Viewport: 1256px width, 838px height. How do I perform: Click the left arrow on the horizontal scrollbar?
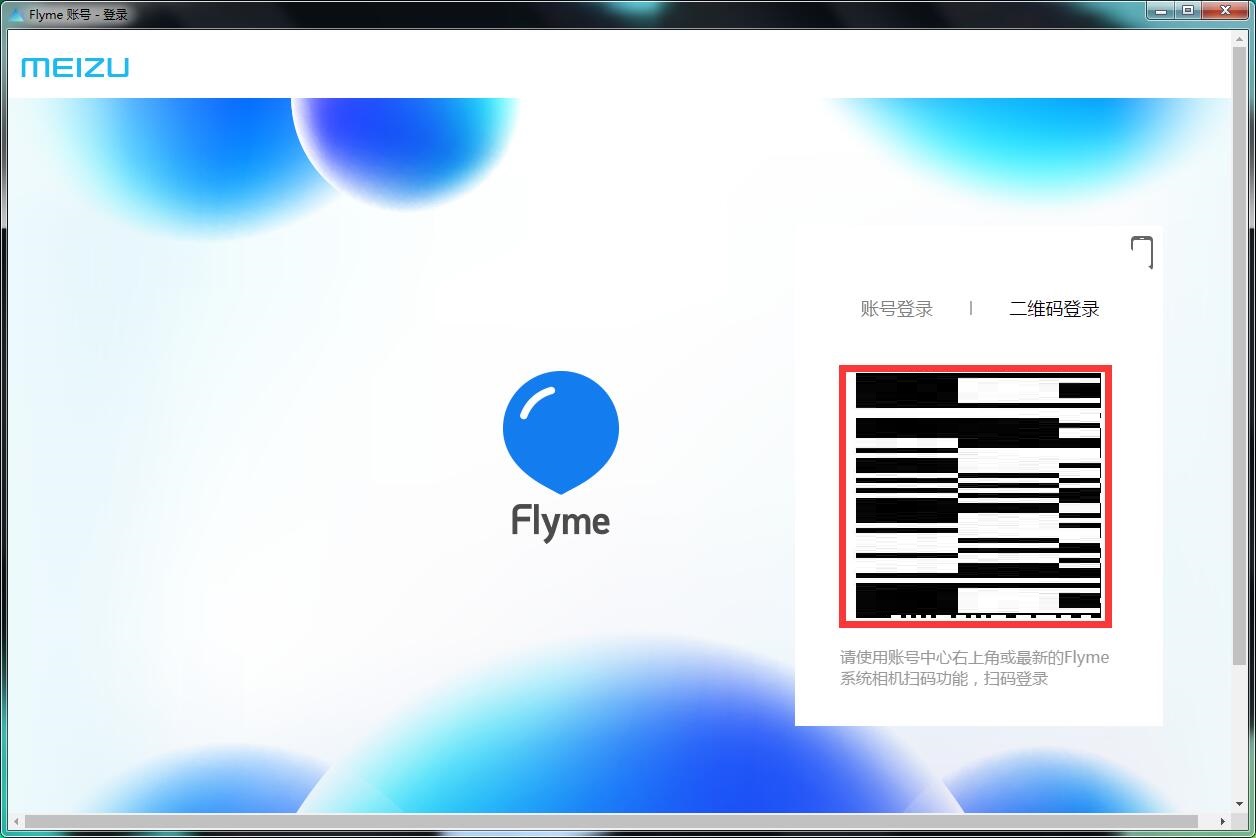click(15, 822)
